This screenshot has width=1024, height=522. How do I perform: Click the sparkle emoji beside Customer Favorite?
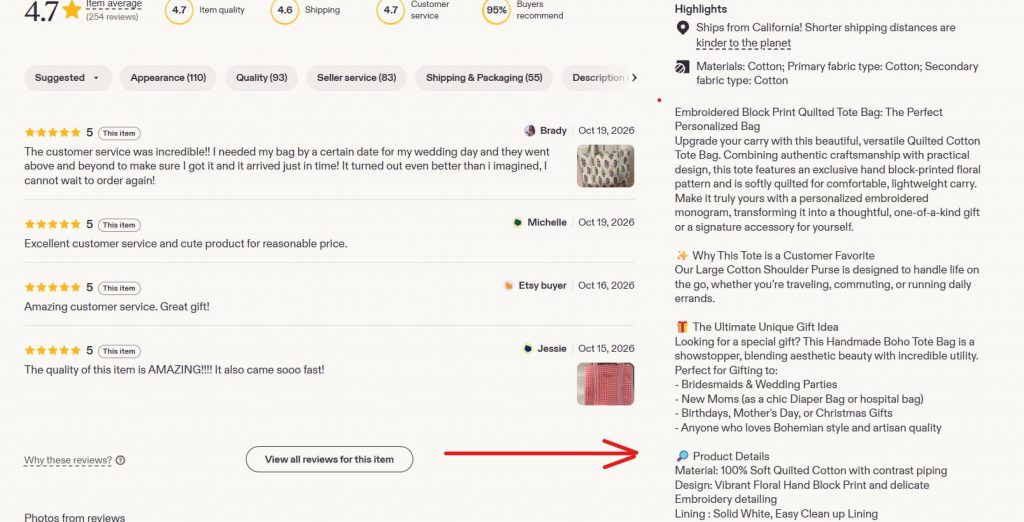(682, 255)
